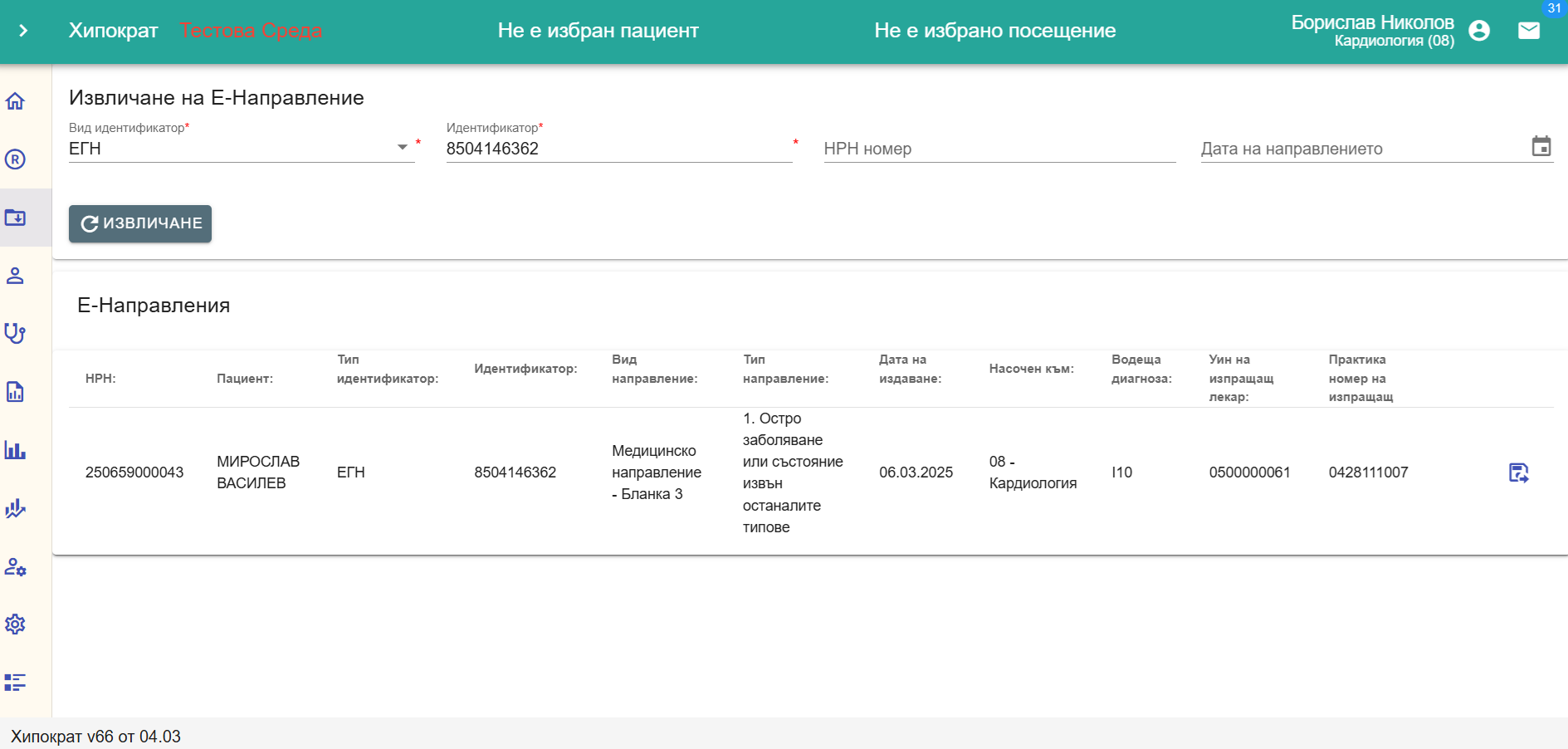Click the Практика номер на изпращащ header
Screen dimensions: 1568x749
[x=1361, y=378]
